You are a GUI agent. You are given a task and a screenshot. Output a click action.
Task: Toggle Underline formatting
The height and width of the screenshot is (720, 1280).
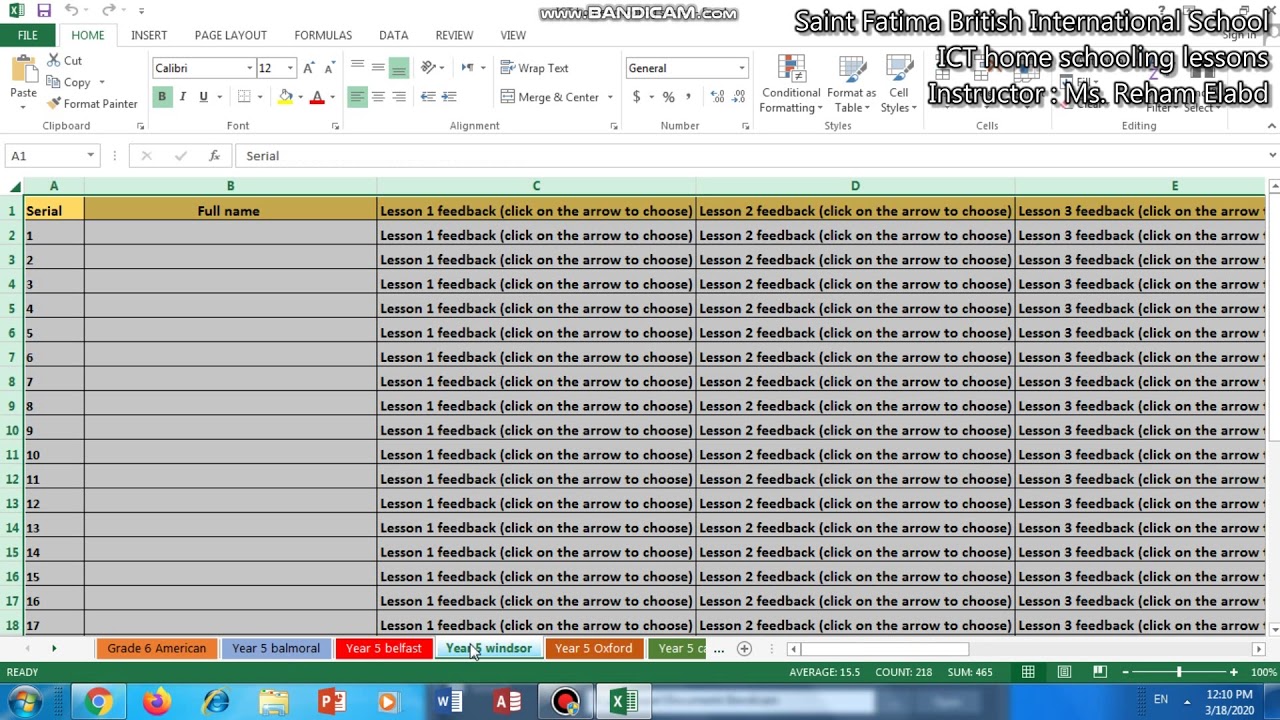203,97
